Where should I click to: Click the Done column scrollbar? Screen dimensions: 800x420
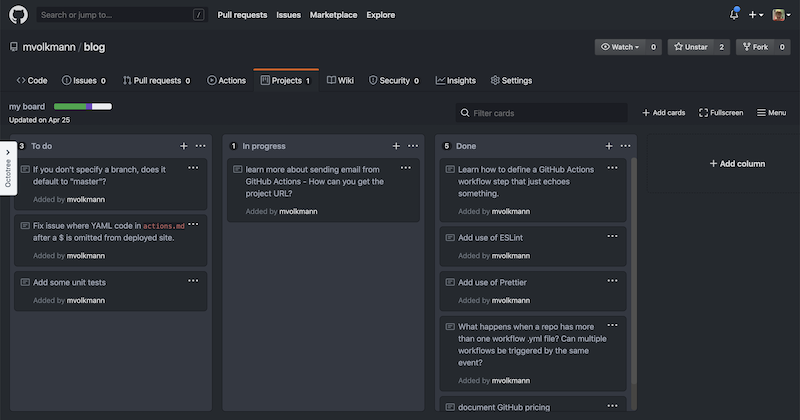coord(634,270)
